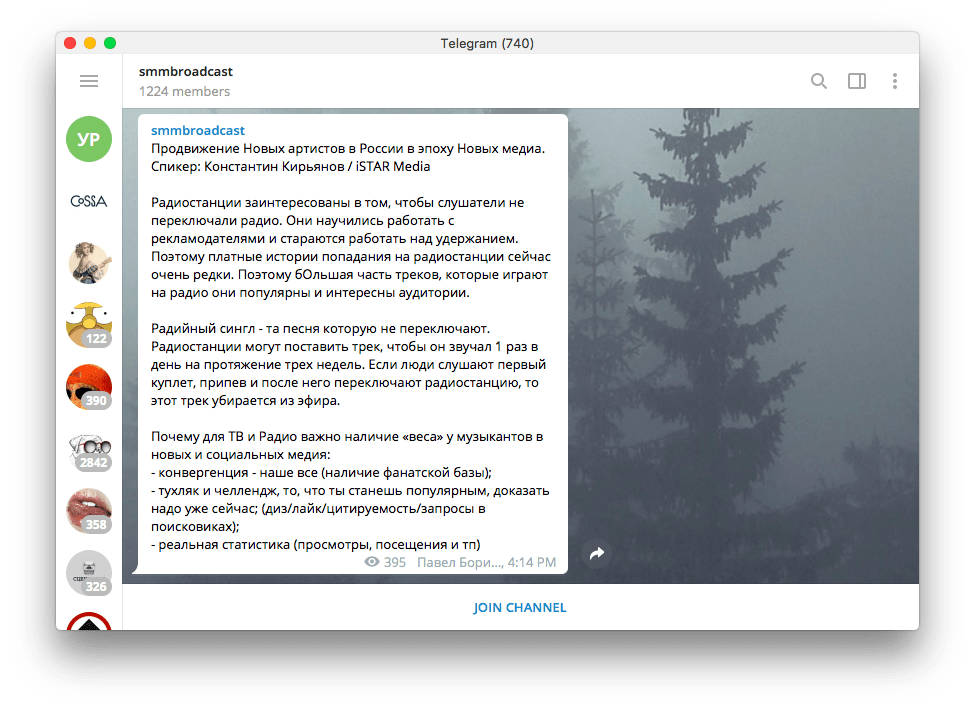
Task: Open the cut-off red circle avatar chat
Action: coord(89,621)
